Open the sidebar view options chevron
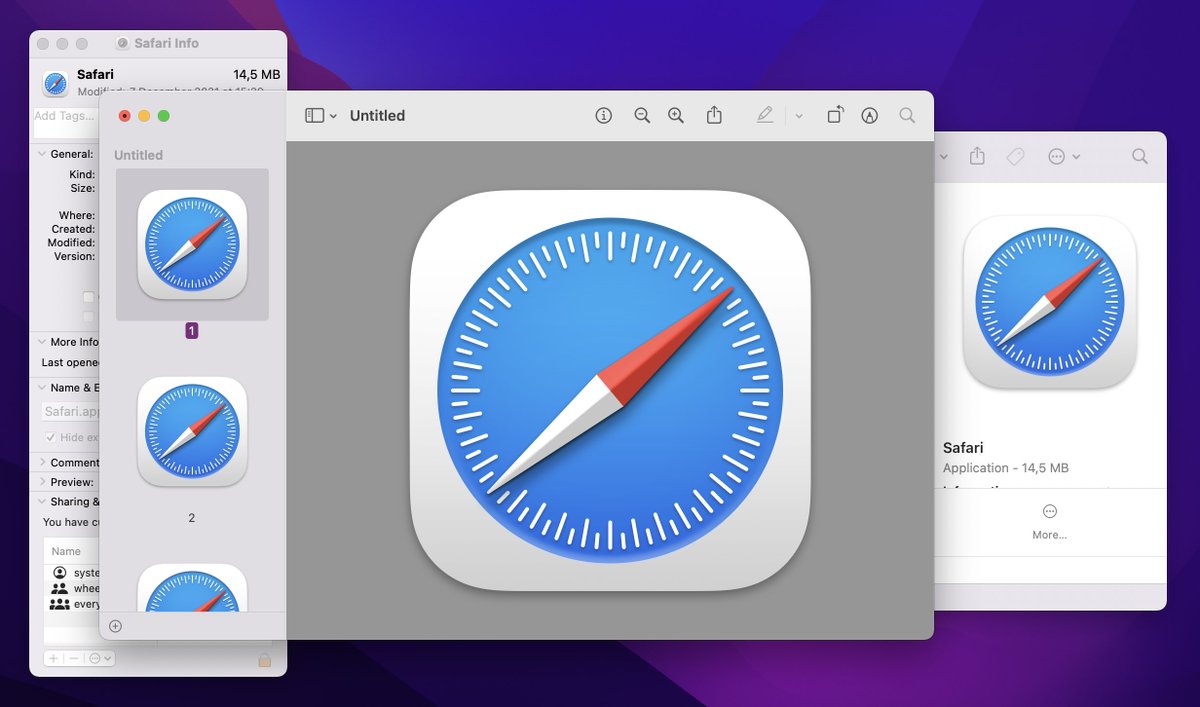Image resolution: width=1200 pixels, height=707 pixels. point(334,116)
